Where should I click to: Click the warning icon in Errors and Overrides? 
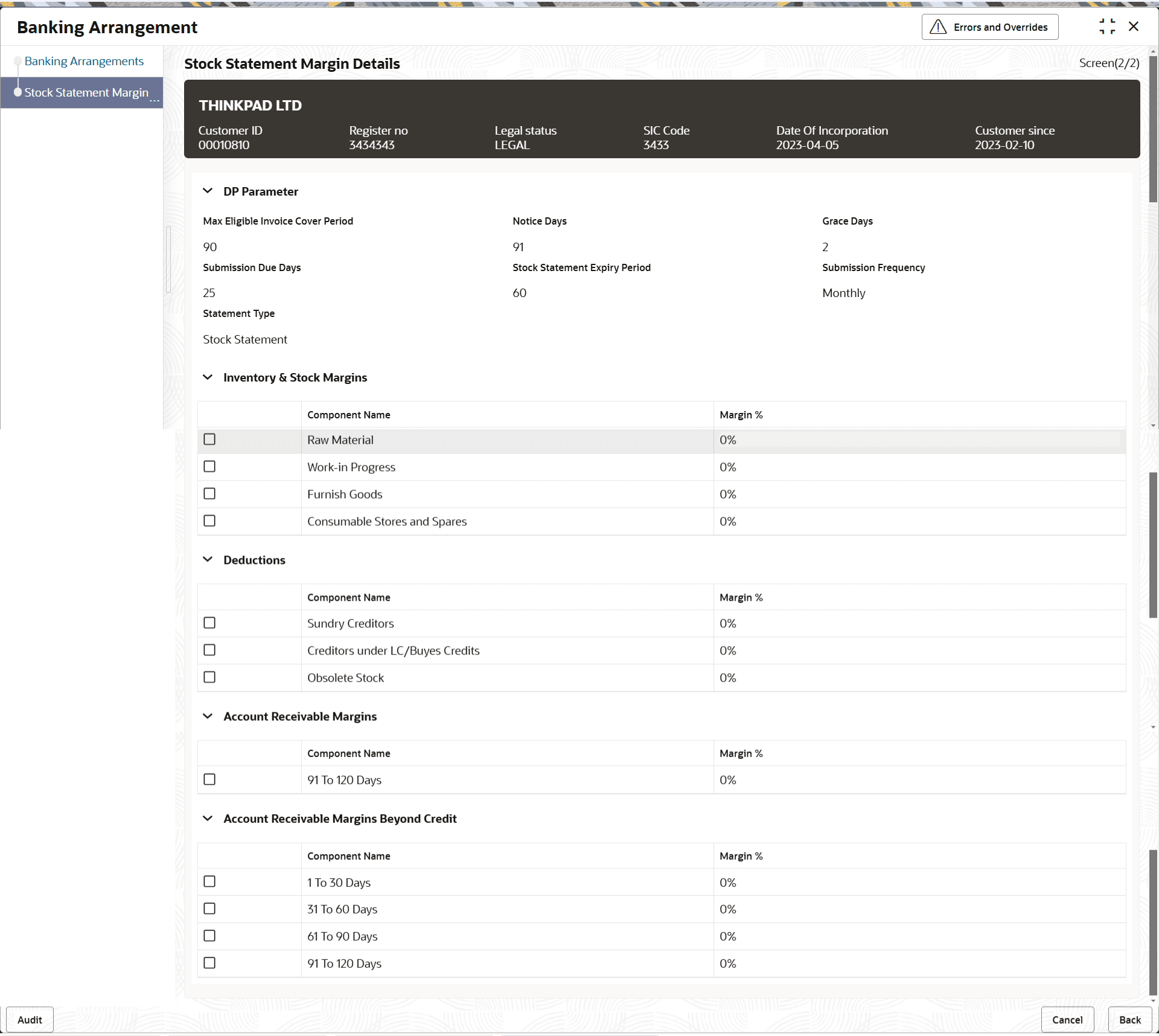[938, 27]
